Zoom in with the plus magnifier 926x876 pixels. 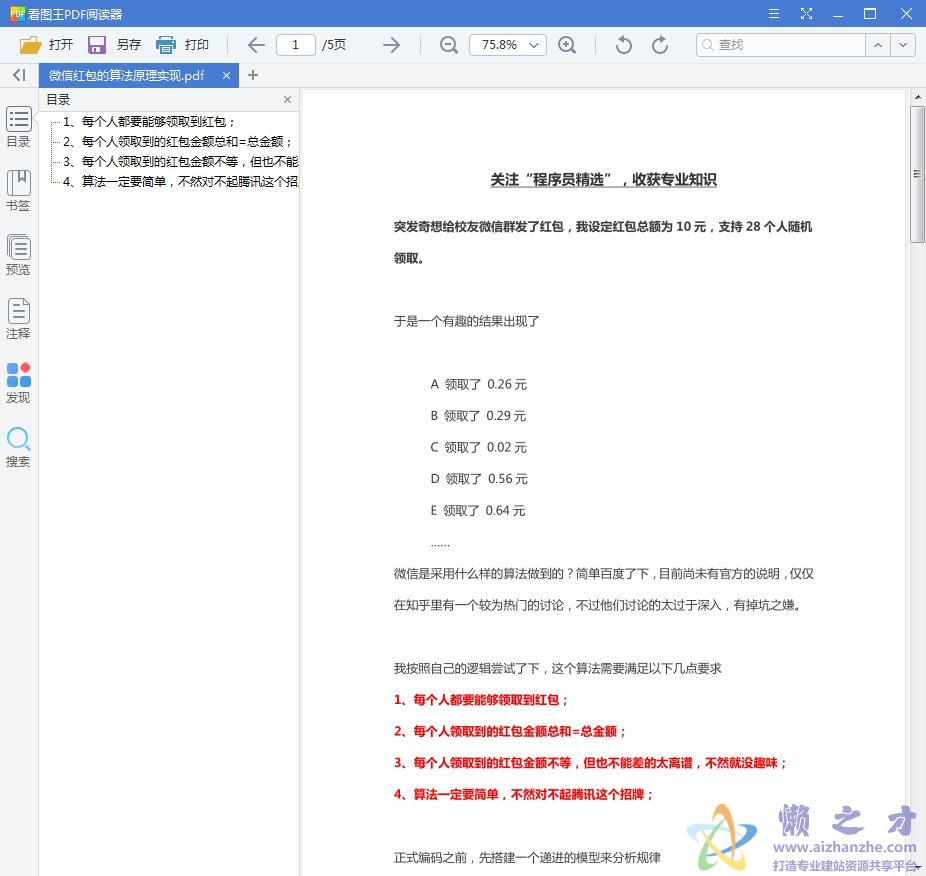(x=567, y=45)
